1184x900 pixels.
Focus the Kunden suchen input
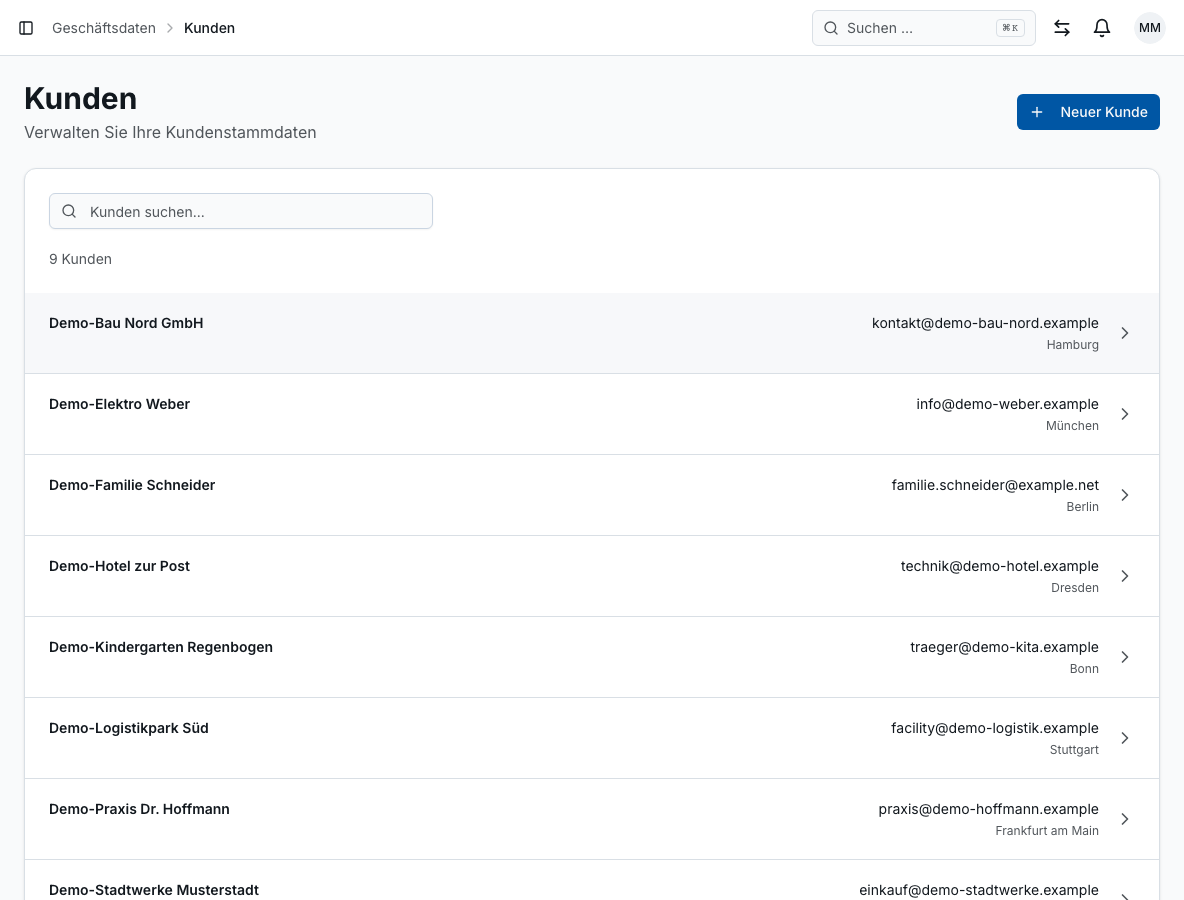coord(241,211)
